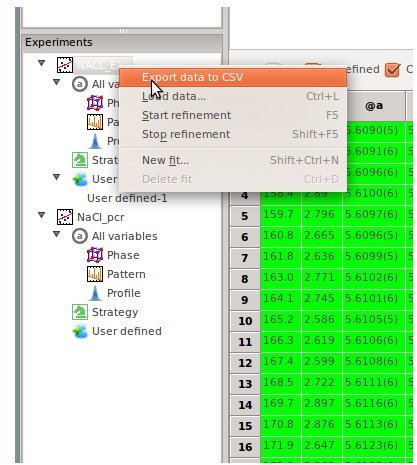
Task: Click the Profile peak icon under NaCl_pcr
Action: (95, 293)
